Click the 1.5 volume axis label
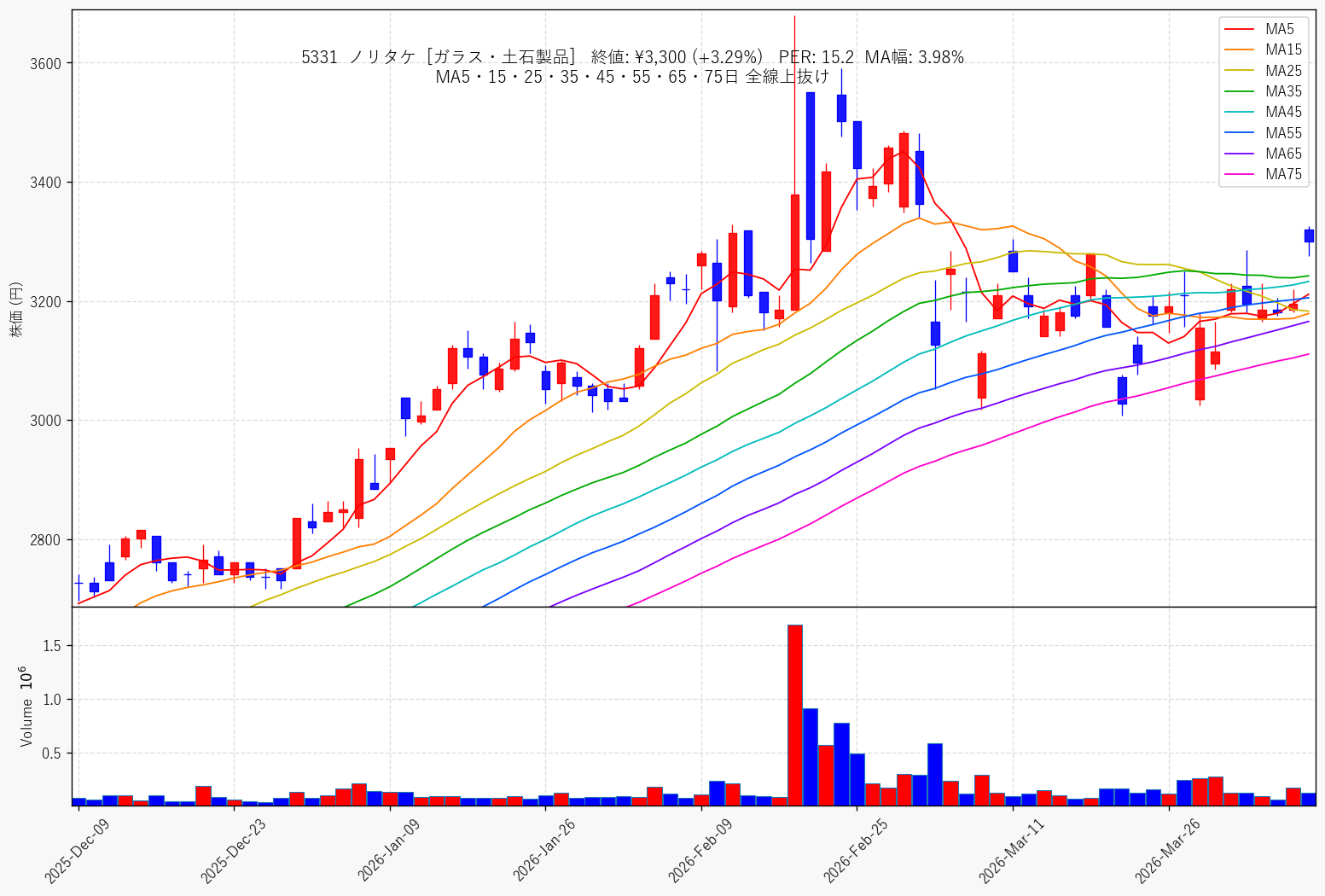The width and height of the screenshot is (1325, 896). [52, 646]
